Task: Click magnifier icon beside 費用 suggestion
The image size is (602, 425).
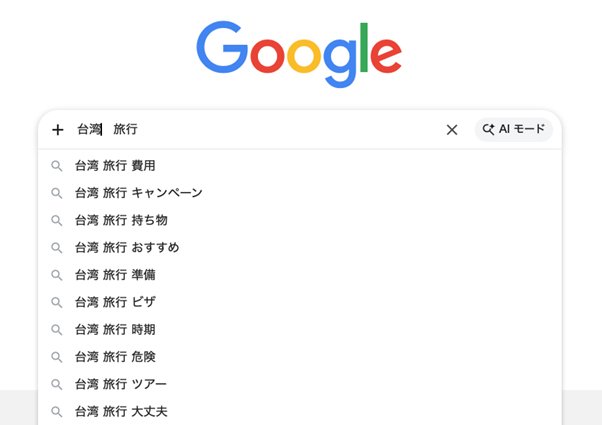Action: pos(57,165)
